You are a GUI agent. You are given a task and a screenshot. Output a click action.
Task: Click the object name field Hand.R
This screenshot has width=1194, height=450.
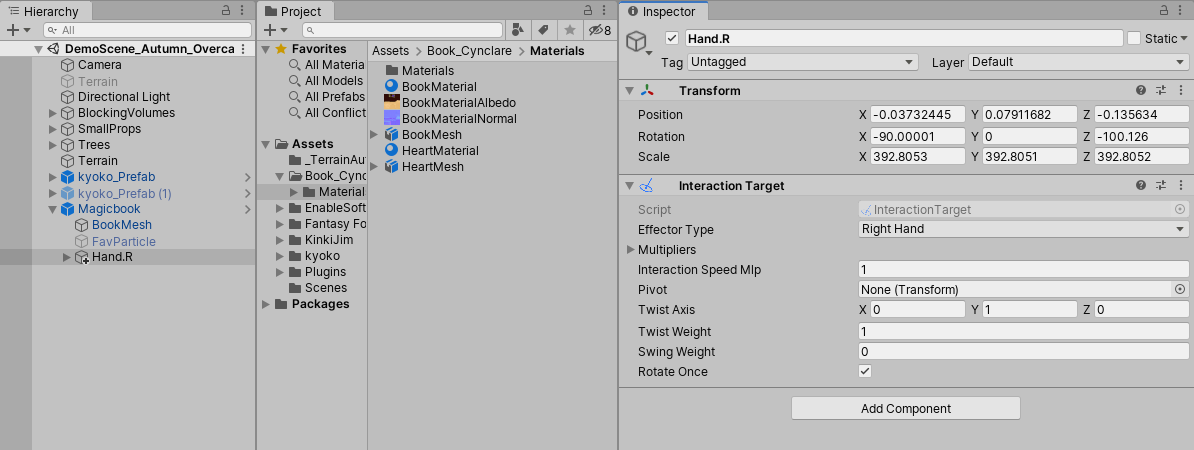tap(904, 38)
